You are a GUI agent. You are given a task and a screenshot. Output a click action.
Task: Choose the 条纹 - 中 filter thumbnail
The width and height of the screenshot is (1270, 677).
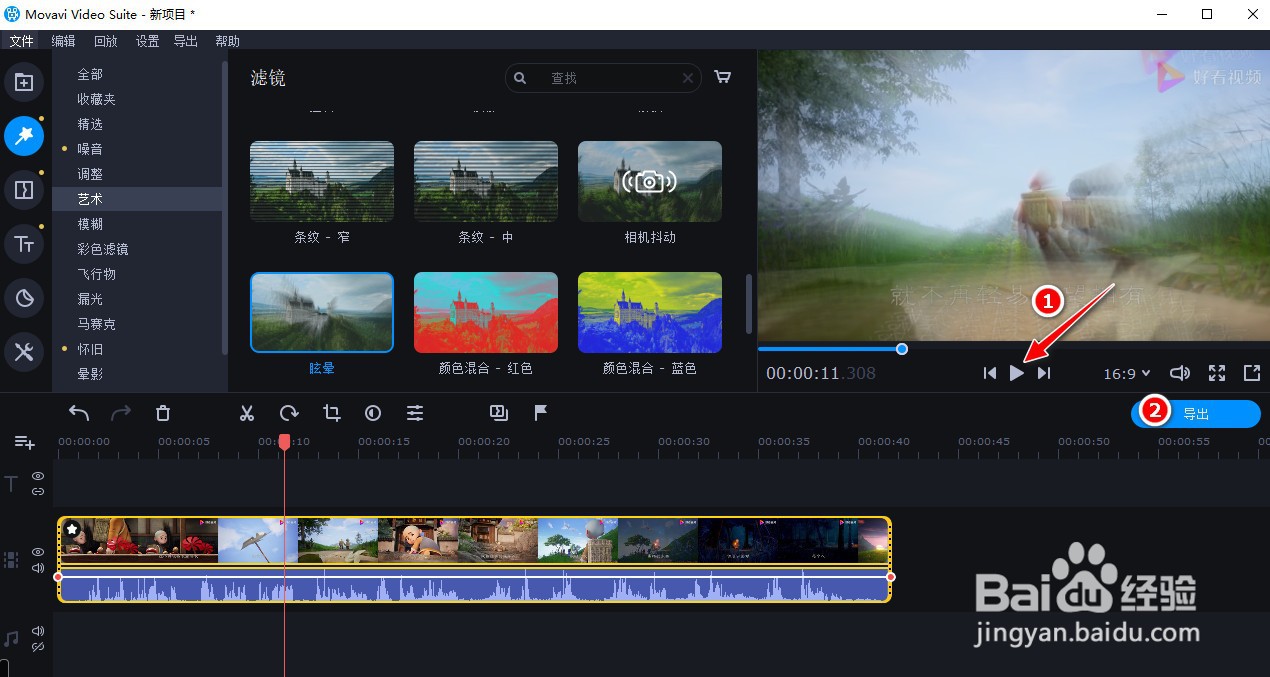pyautogui.click(x=486, y=181)
